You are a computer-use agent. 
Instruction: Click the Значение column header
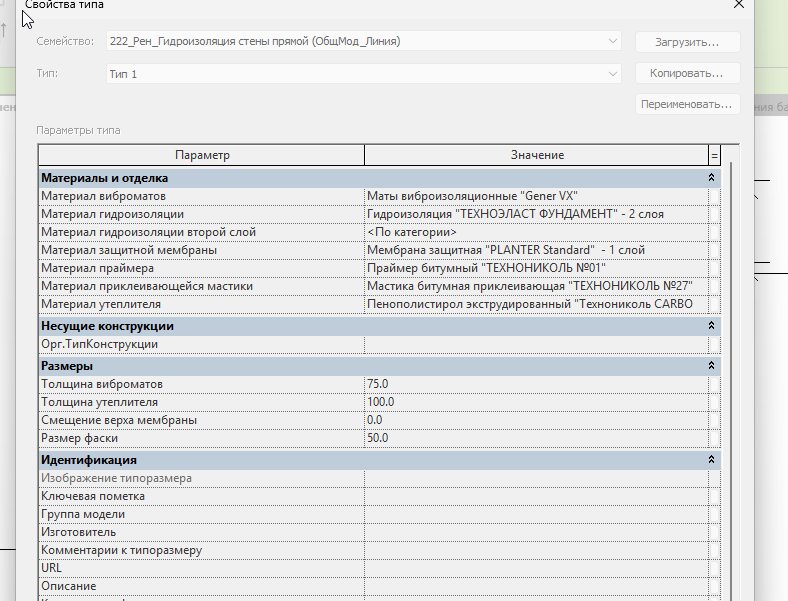(536, 155)
